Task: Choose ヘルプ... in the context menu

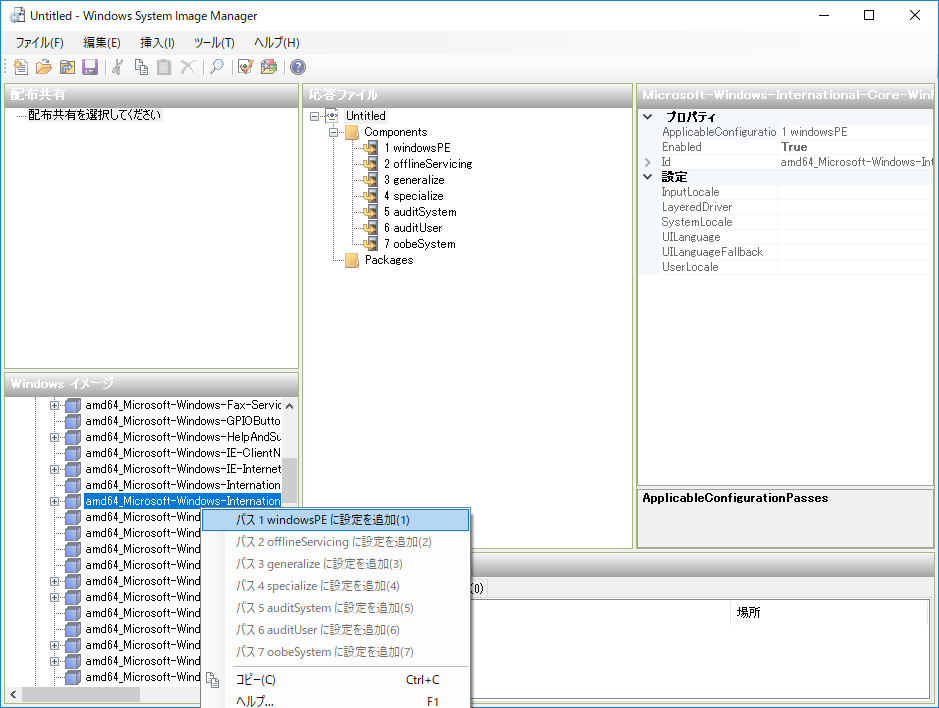Action: (x=335, y=701)
